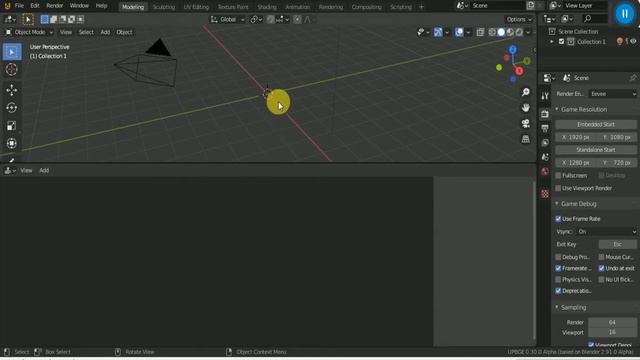Screen dimensions: 640x360
Task: Switch orthographic perspective grid icon
Action: pos(526,139)
